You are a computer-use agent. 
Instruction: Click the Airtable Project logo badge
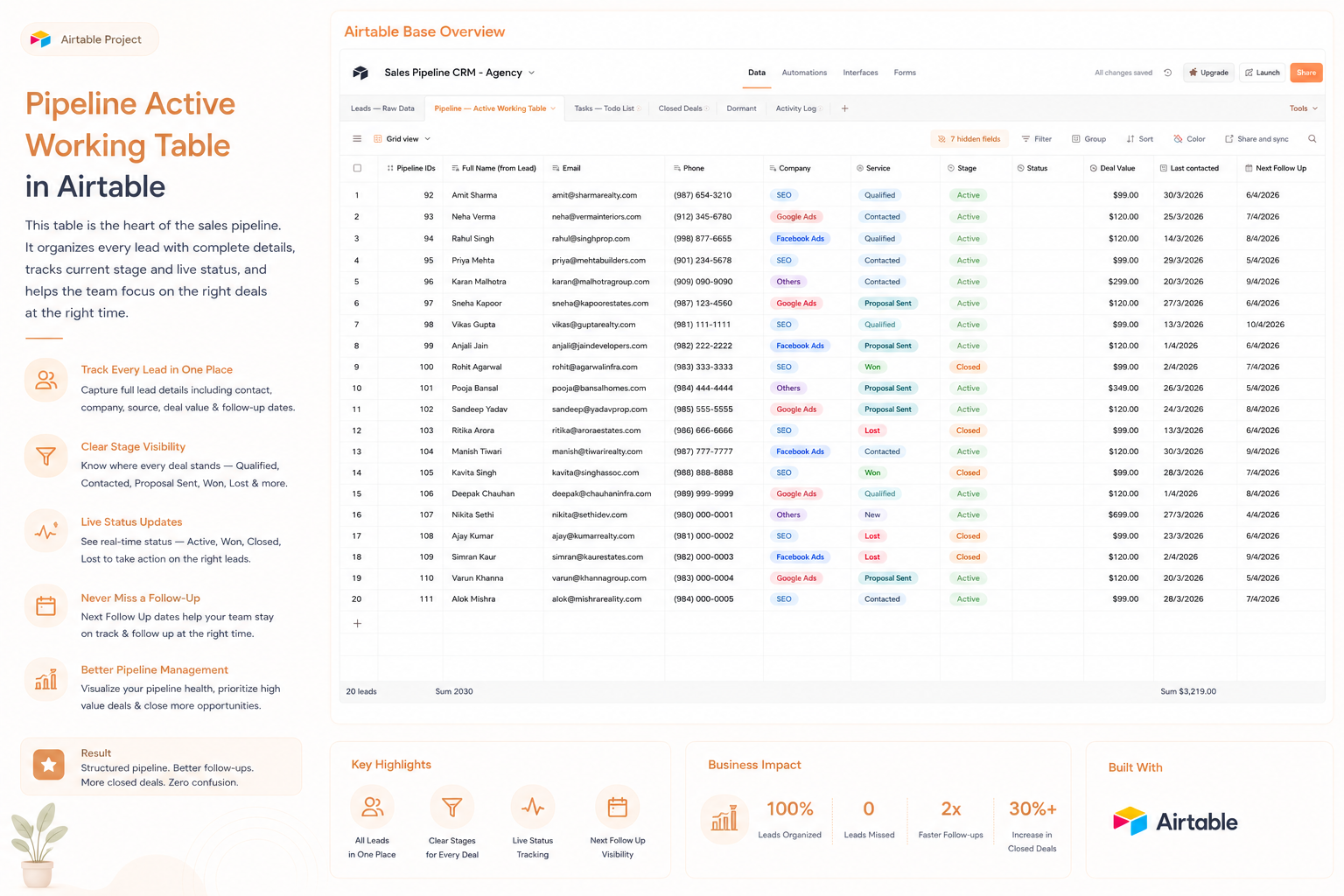[89, 39]
